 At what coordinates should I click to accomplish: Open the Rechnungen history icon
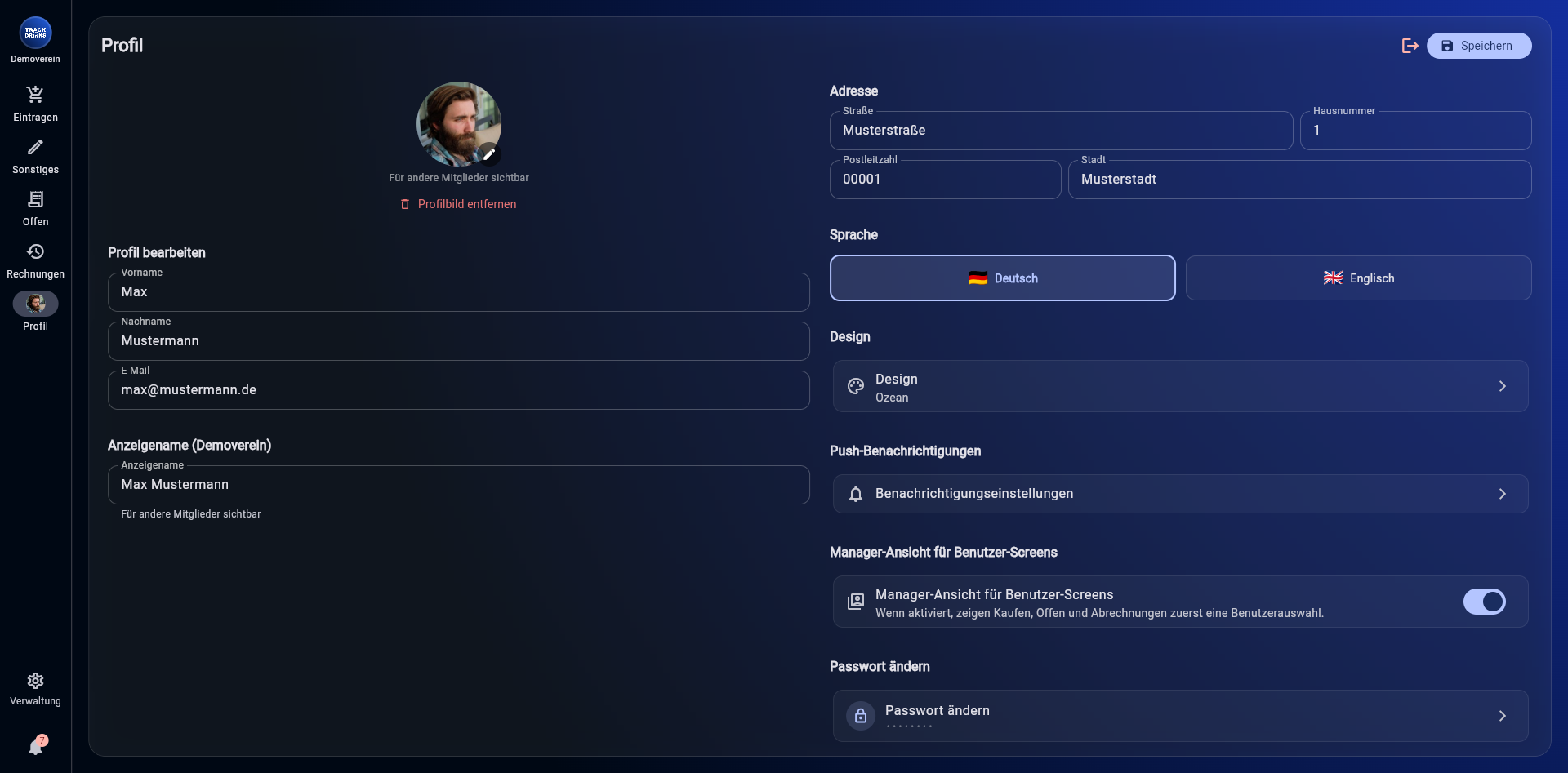[35, 251]
